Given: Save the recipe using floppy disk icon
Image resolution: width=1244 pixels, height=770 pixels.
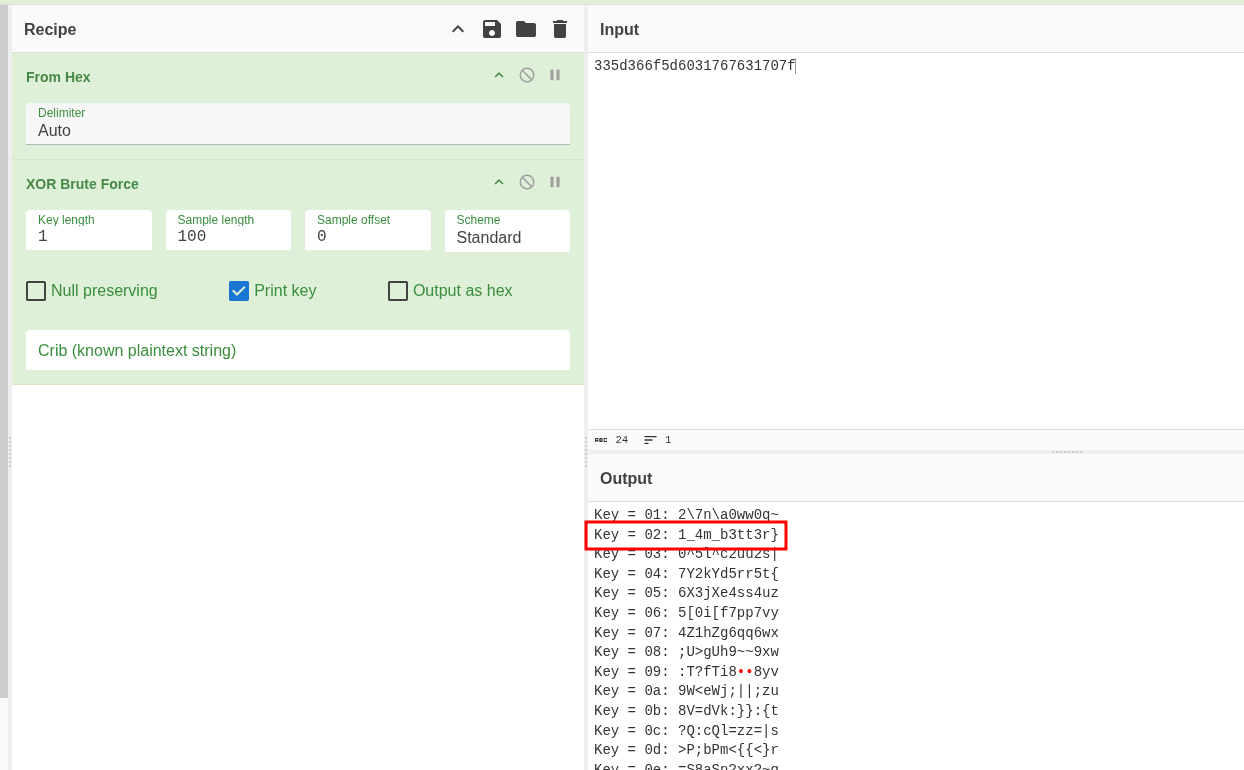Looking at the screenshot, I should coord(492,29).
